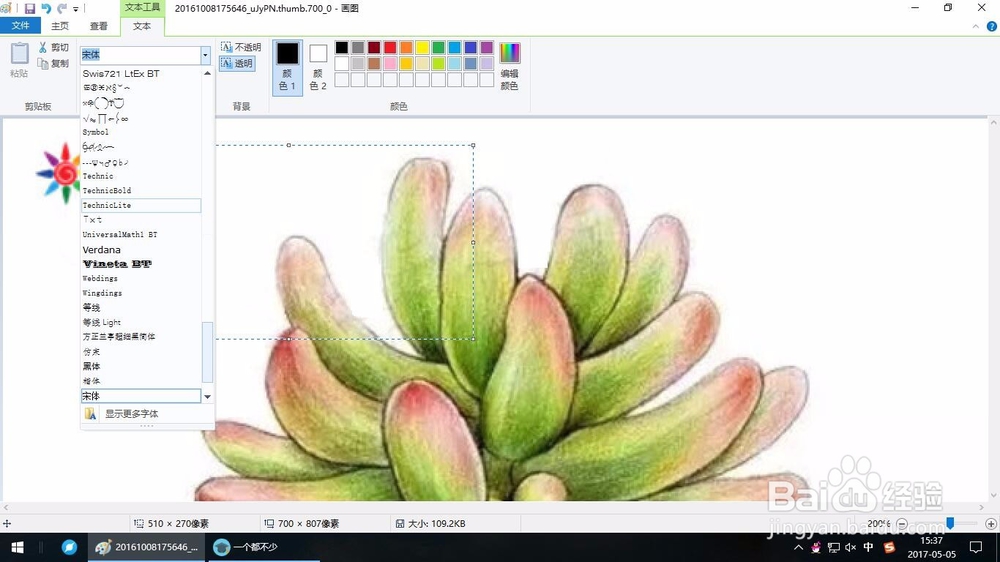Pick the black color swatch in palette

342,47
